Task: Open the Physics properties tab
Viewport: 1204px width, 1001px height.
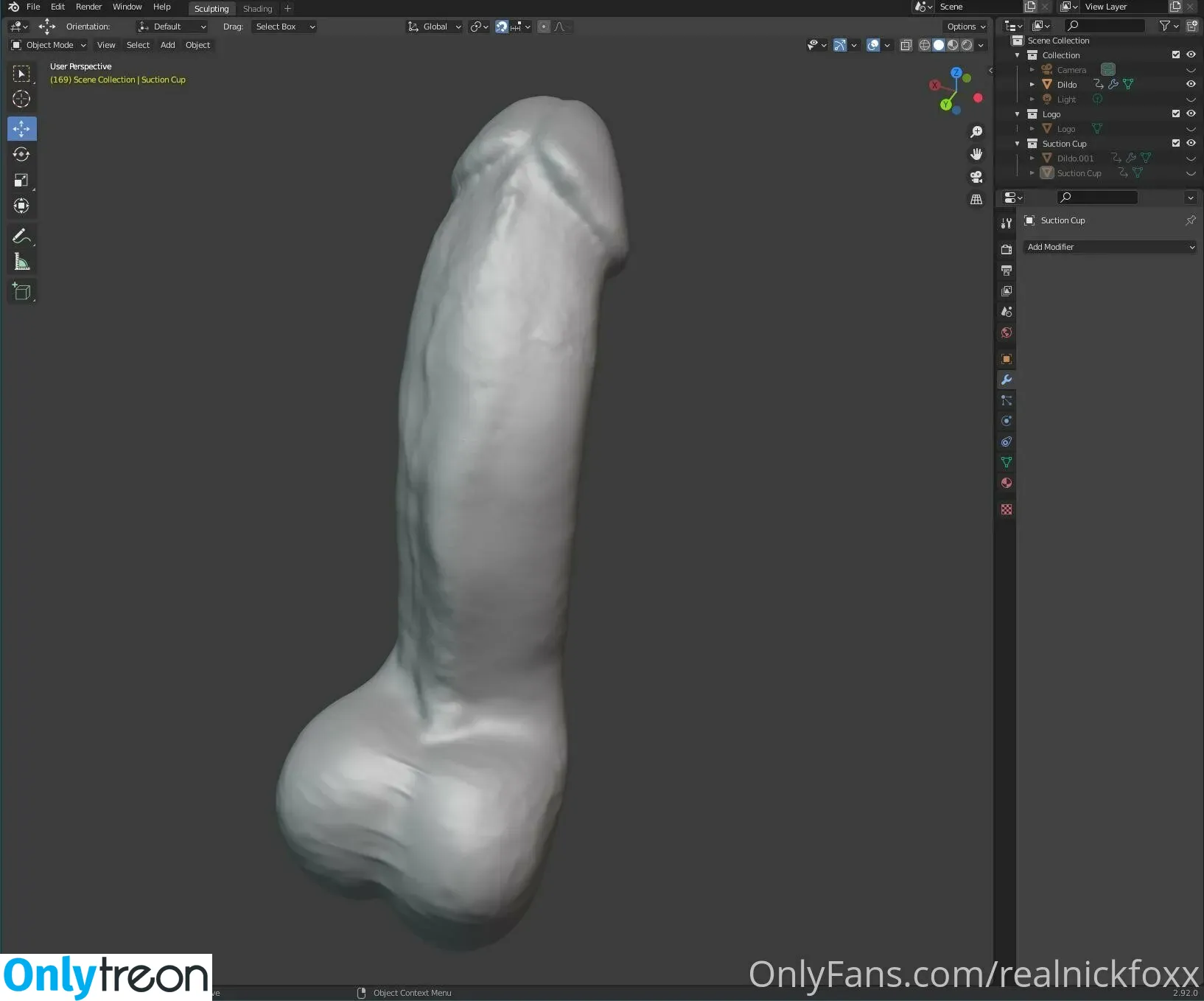Action: click(1006, 421)
